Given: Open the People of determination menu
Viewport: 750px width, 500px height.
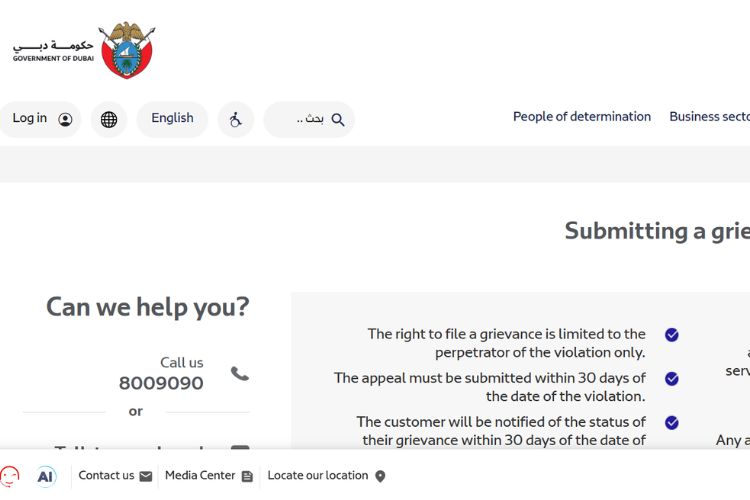Looking at the screenshot, I should click(582, 117).
